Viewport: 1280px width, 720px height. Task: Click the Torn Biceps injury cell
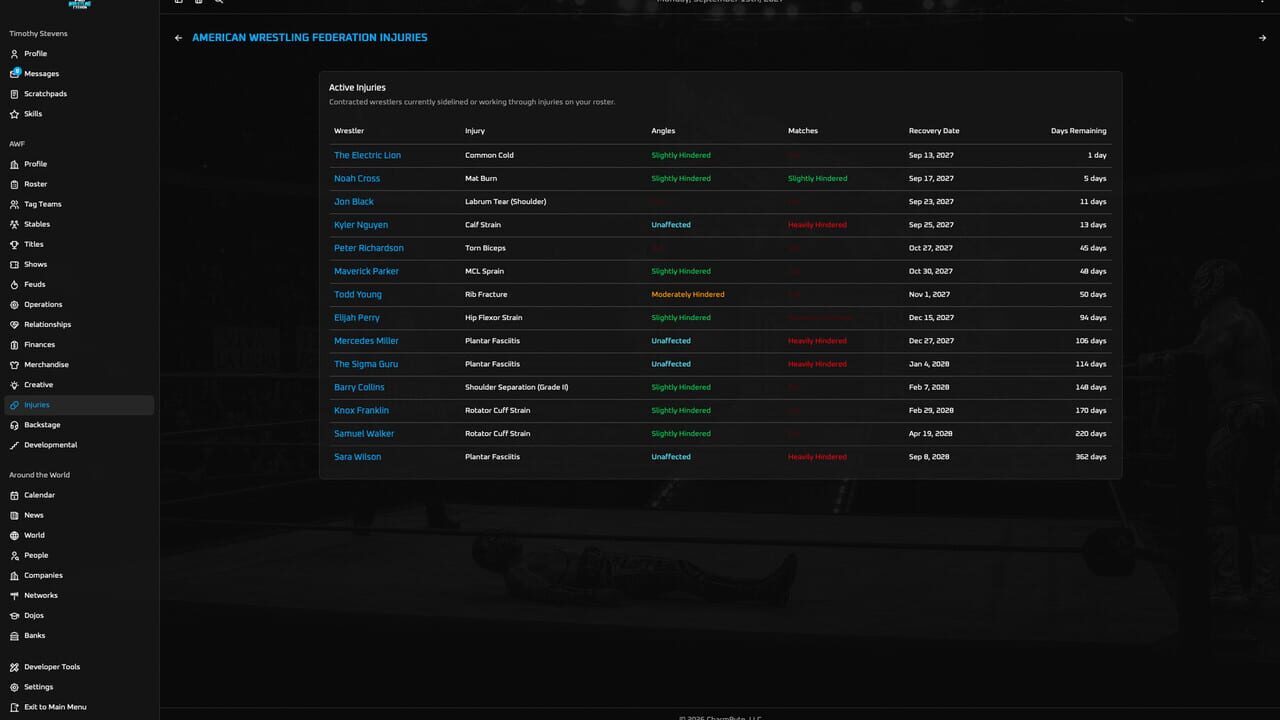484,248
